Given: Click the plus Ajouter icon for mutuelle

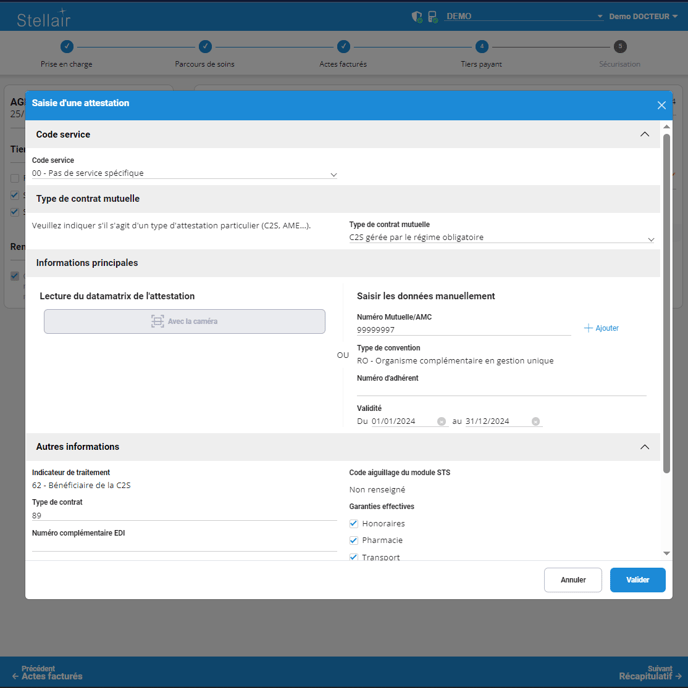Looking at the screenshot, I should click(x=589, y=328).
